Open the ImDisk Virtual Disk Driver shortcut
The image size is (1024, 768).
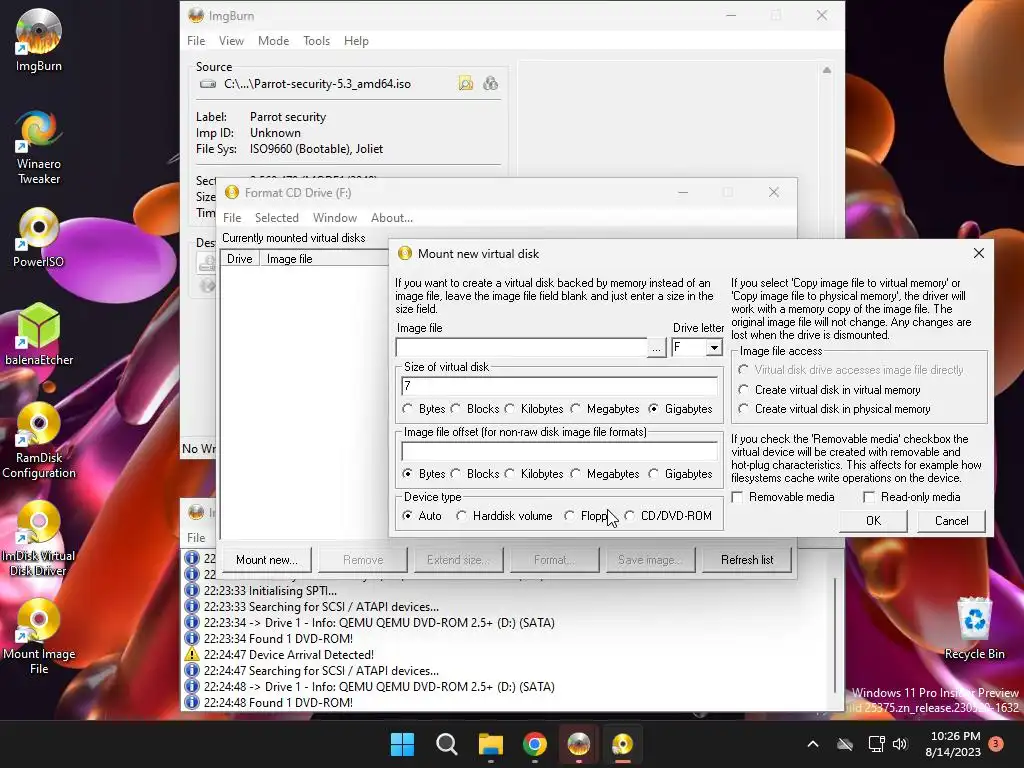[39, 538]
